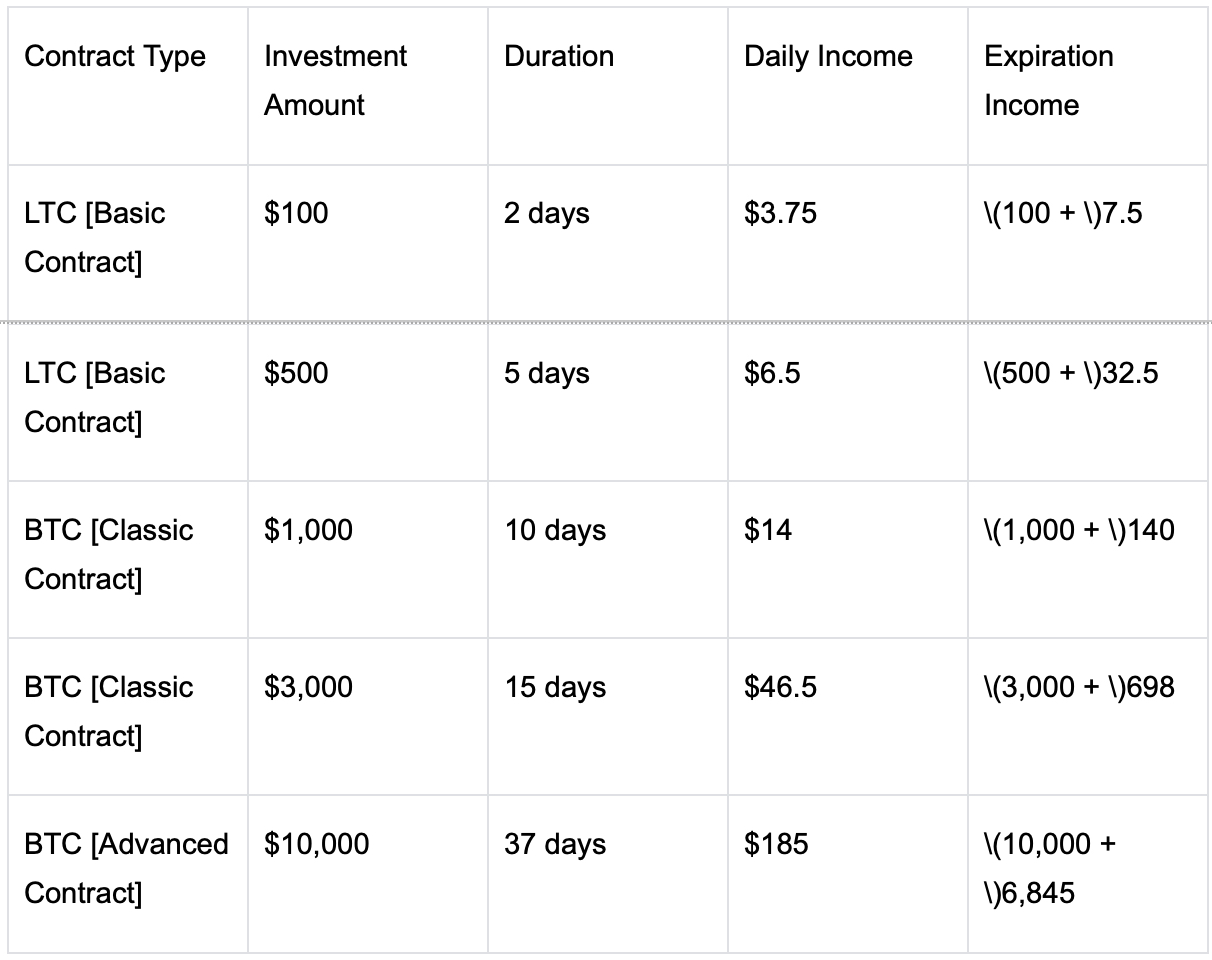This screenshot has width=1212, height=960.
Task: Select the $100 investment amount cell
Action: click(296, 213)
